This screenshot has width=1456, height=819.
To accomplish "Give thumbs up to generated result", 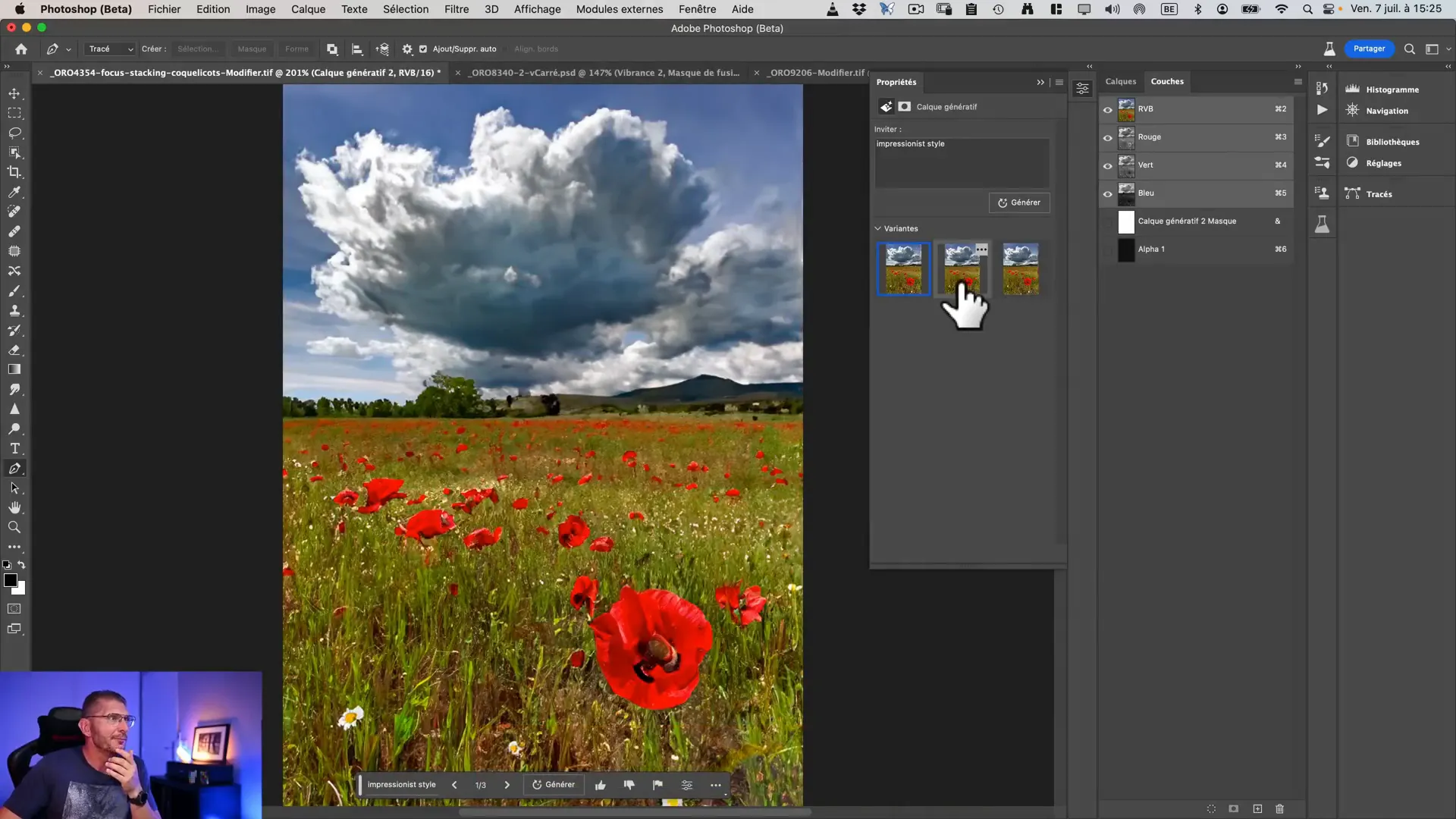I will [601, 785].
